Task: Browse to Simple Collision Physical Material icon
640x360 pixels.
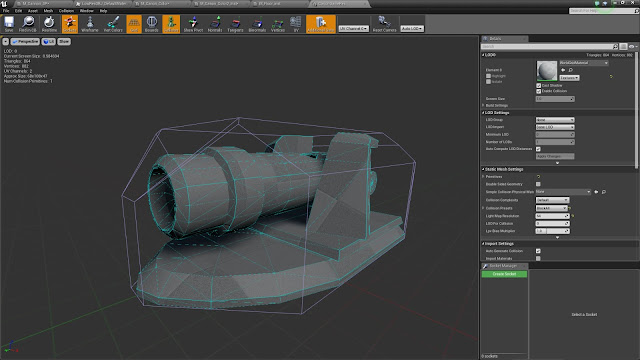Action: [x=604, y=192]
